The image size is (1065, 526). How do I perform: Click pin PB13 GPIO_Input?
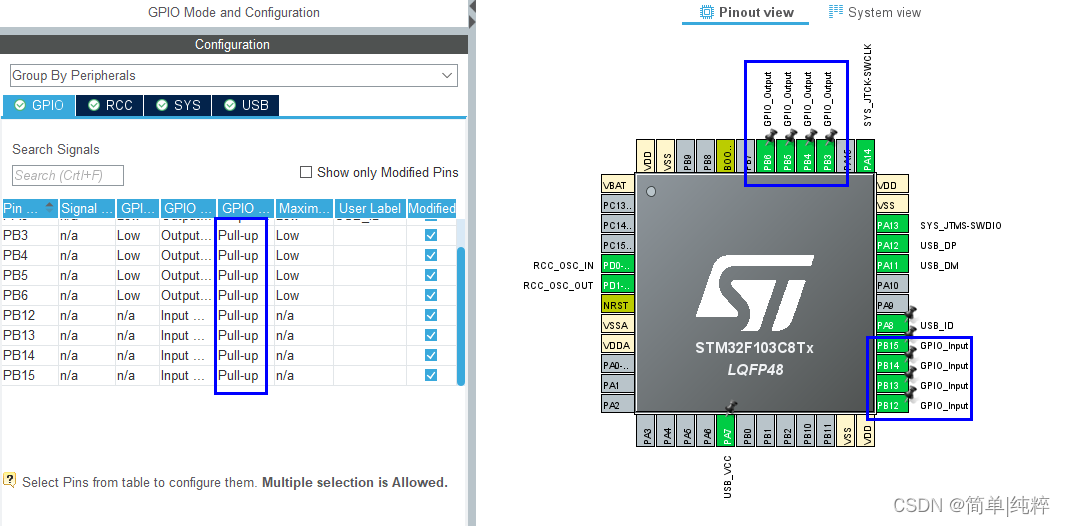click(891, 385)
